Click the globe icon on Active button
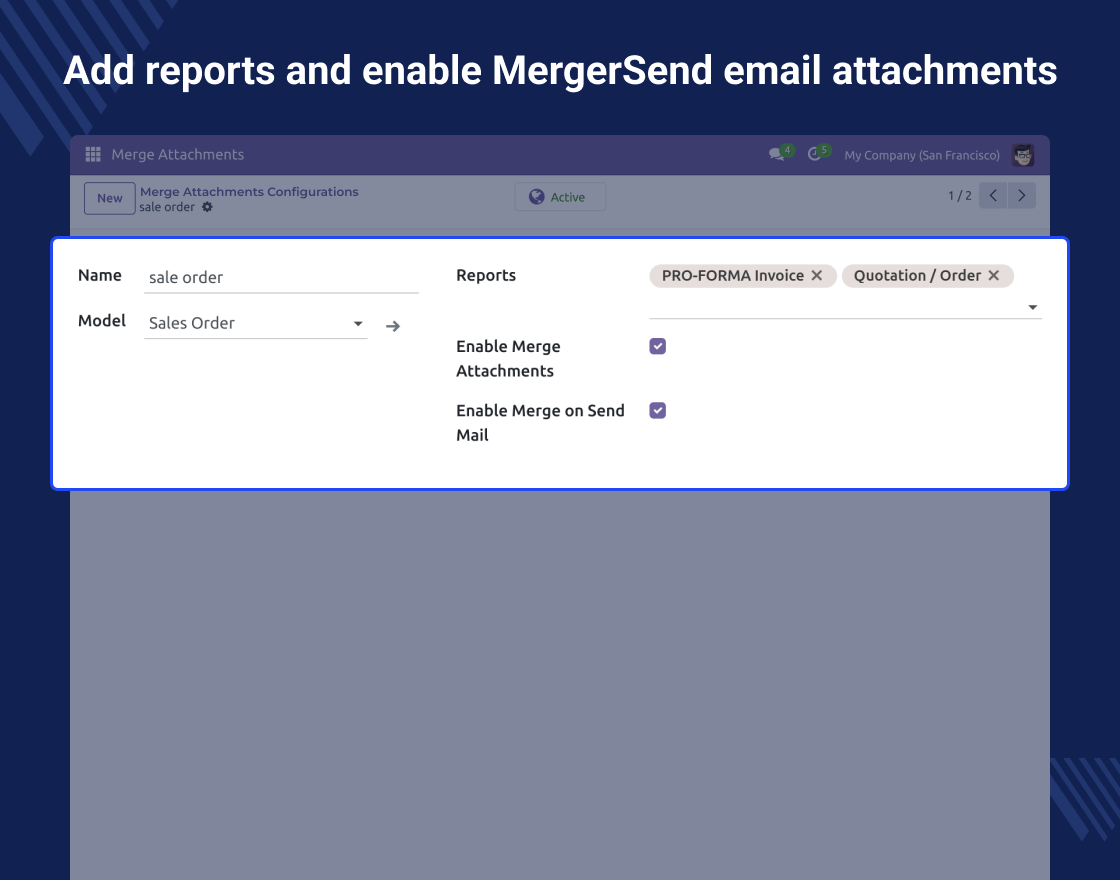 [536, 197]
